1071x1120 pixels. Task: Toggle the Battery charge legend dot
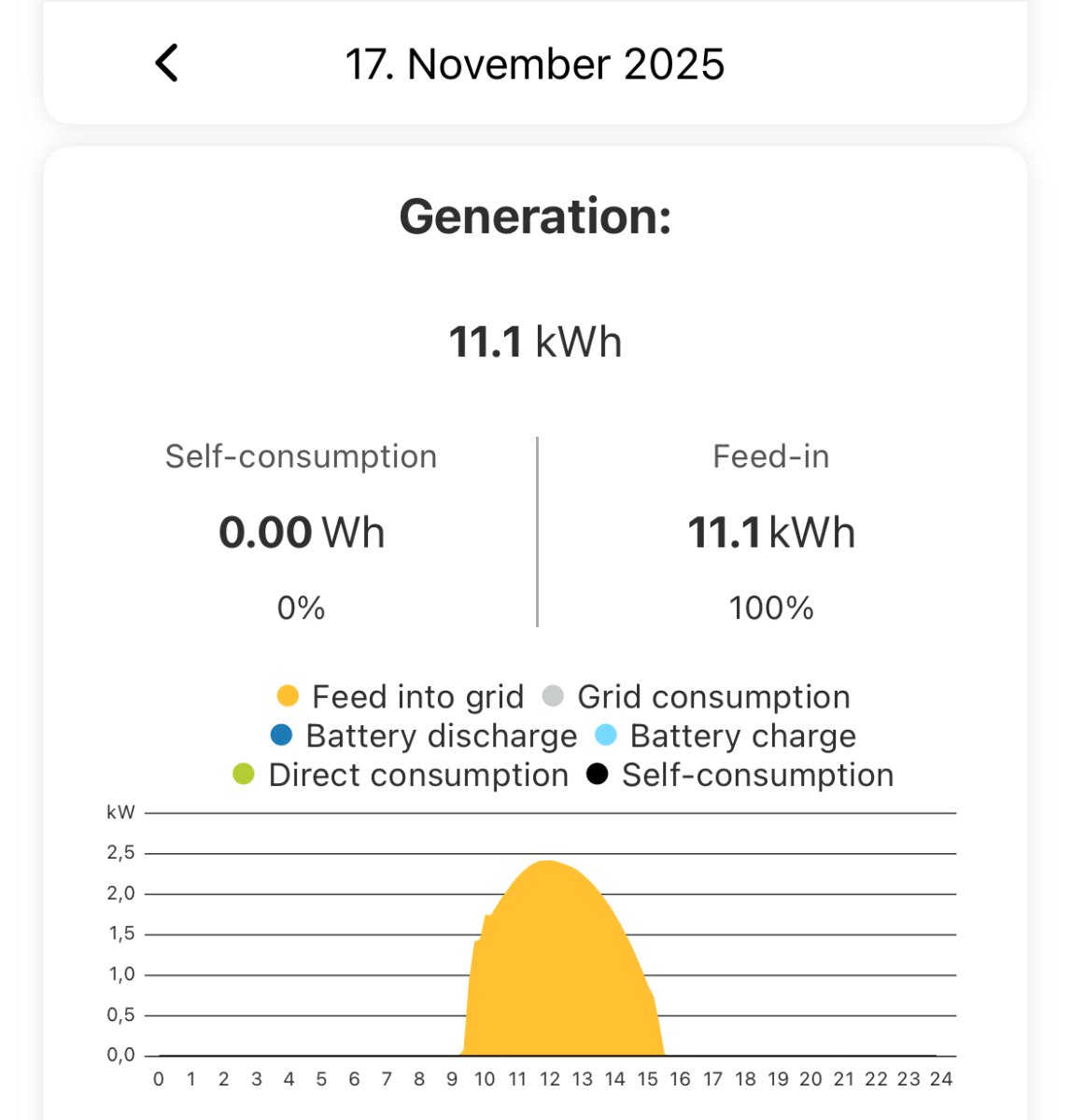click(606, 735)
